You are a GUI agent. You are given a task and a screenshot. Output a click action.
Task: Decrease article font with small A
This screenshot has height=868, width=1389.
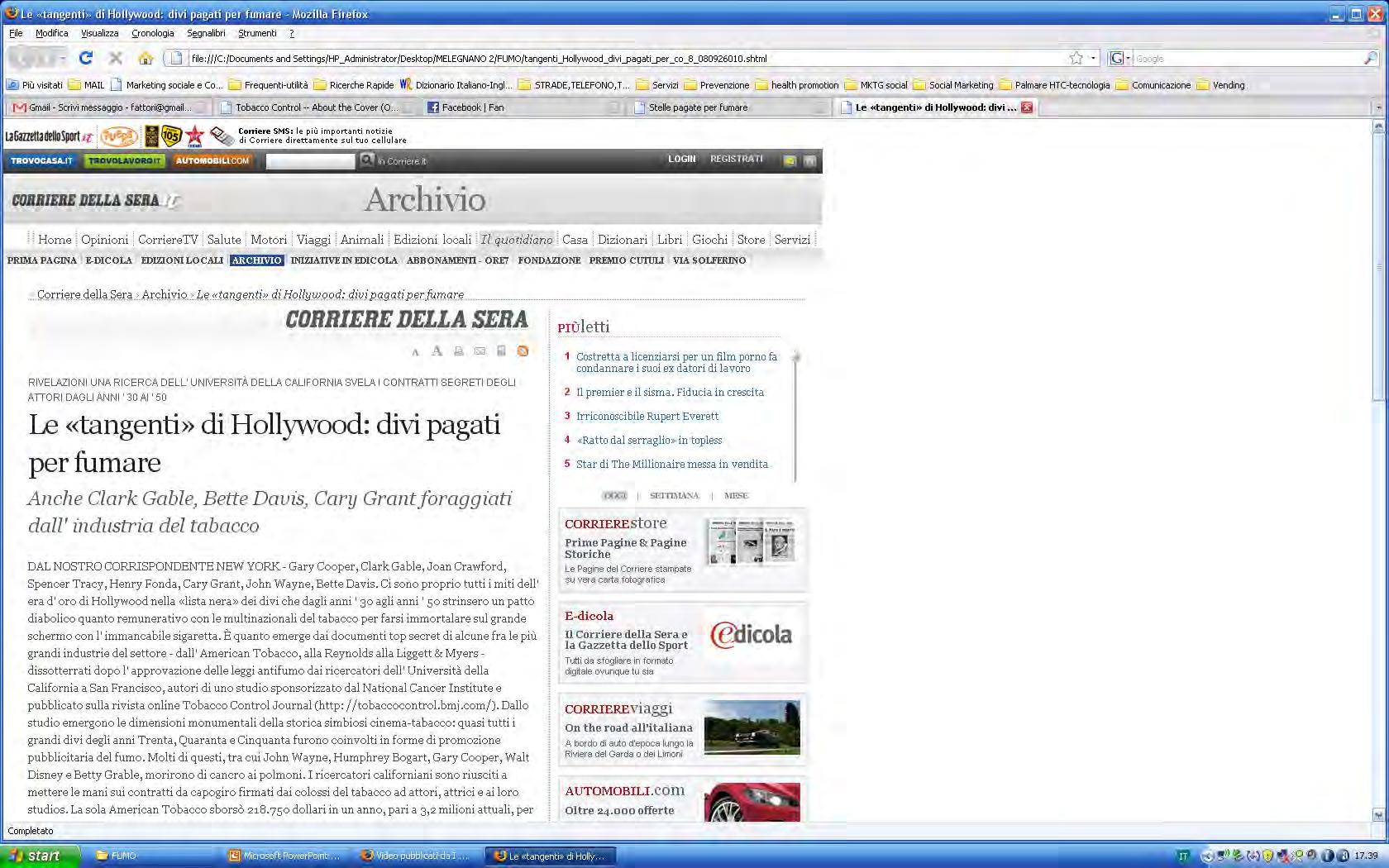click(415, 352)
